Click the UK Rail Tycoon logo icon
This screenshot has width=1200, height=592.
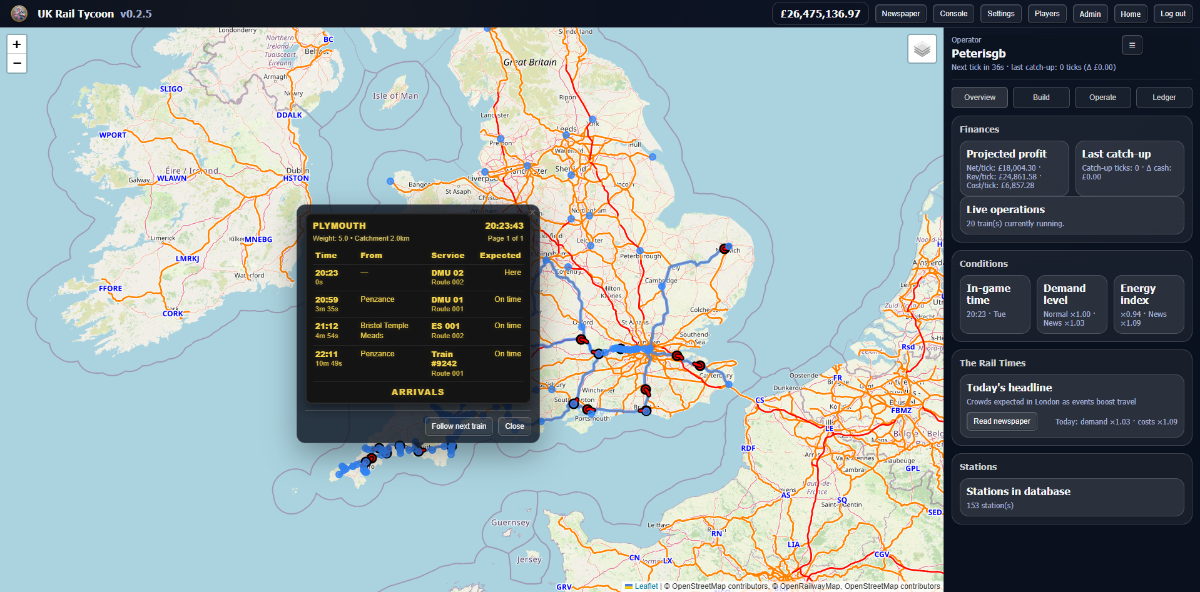pyautogui.click(x=19, y=13)
